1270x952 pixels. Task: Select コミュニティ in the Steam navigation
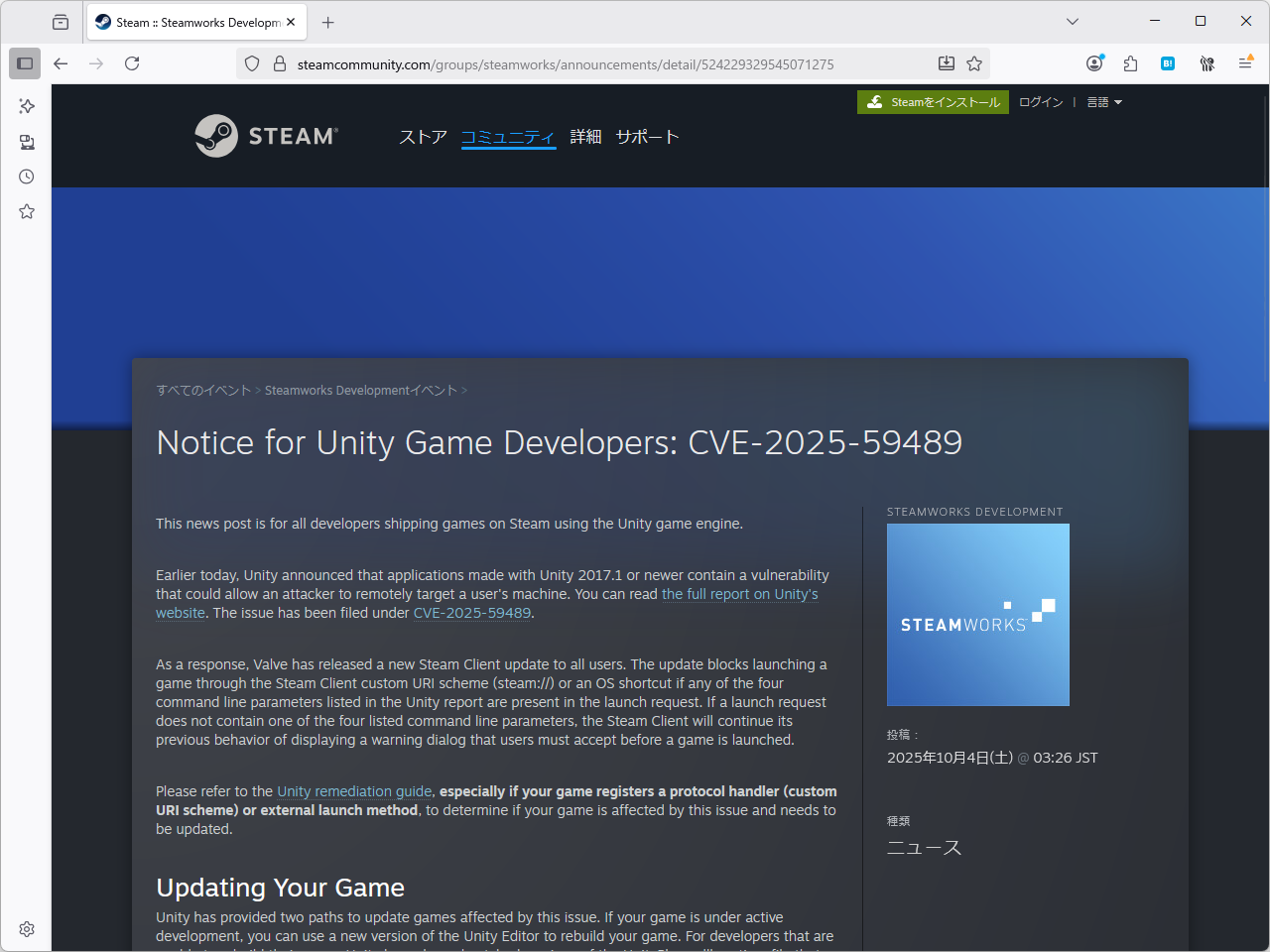tap(508, 137)
